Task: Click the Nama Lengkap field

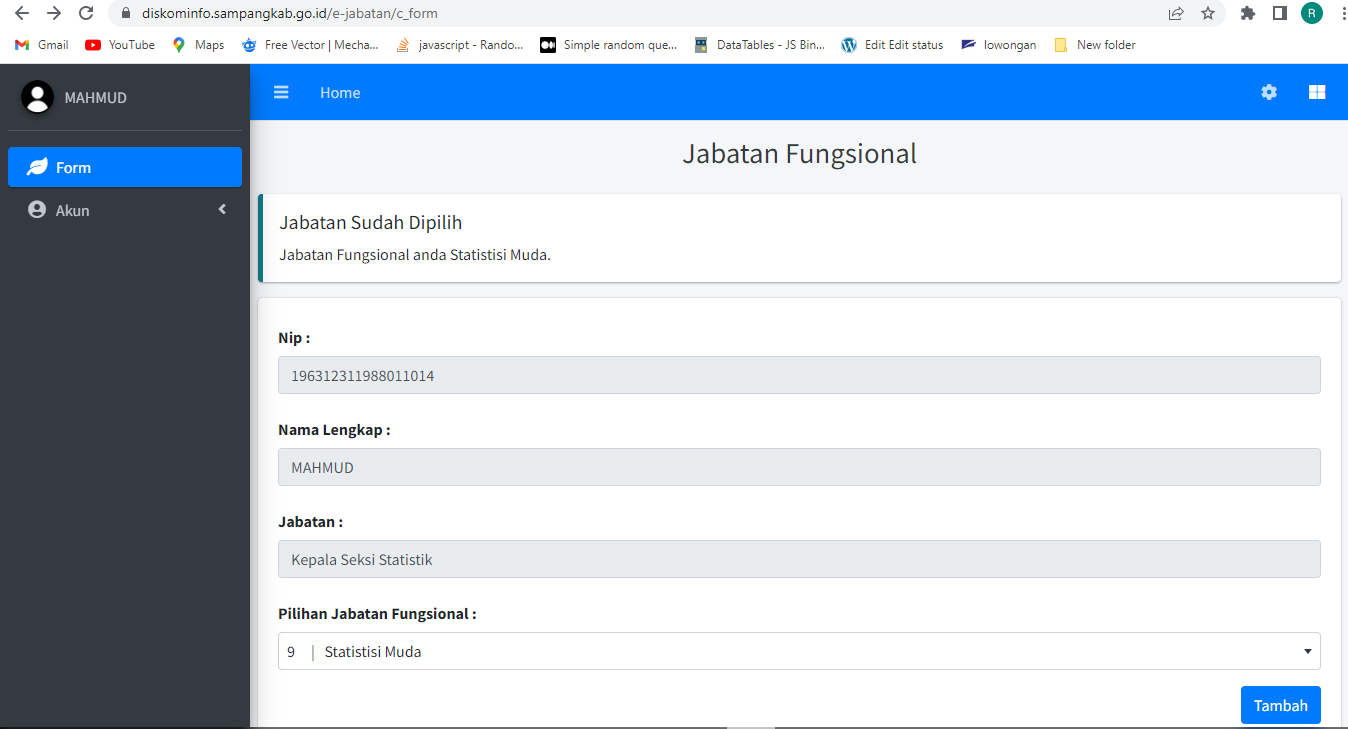Action: coord(798,467)
